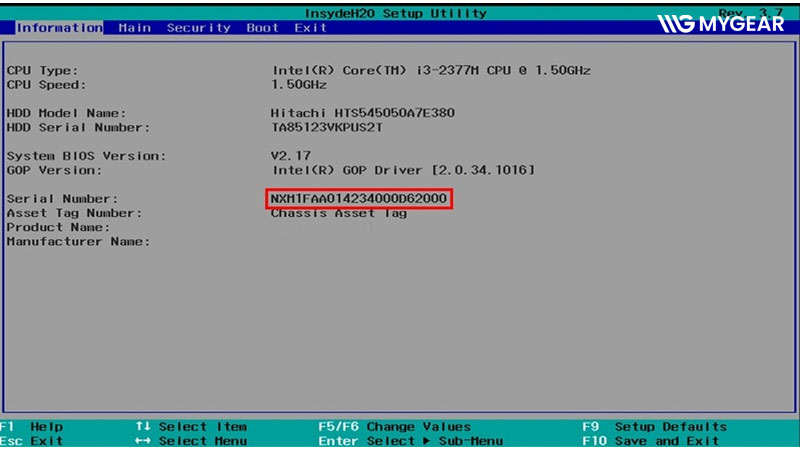Viewport: 800px width, 450px height.
Task: Go to the Boot tab
Action: [x=262, y=28]
